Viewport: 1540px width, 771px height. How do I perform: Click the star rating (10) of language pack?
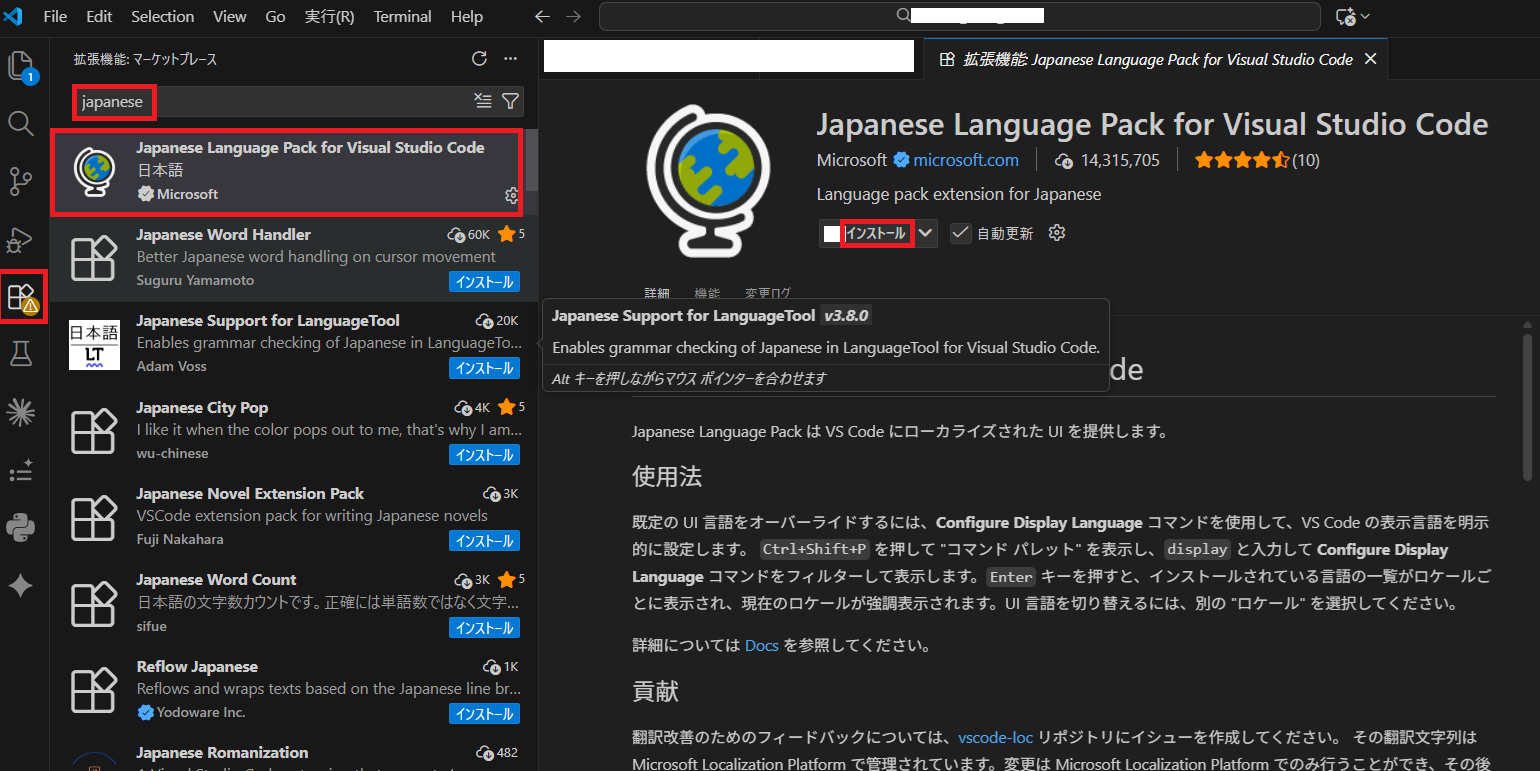click(1256, 160)
